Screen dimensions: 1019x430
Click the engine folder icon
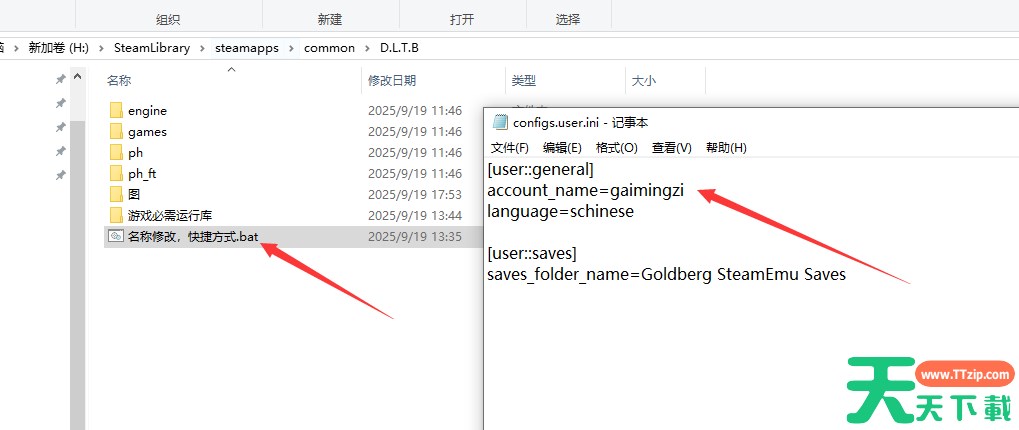click(x=116, y=111)
